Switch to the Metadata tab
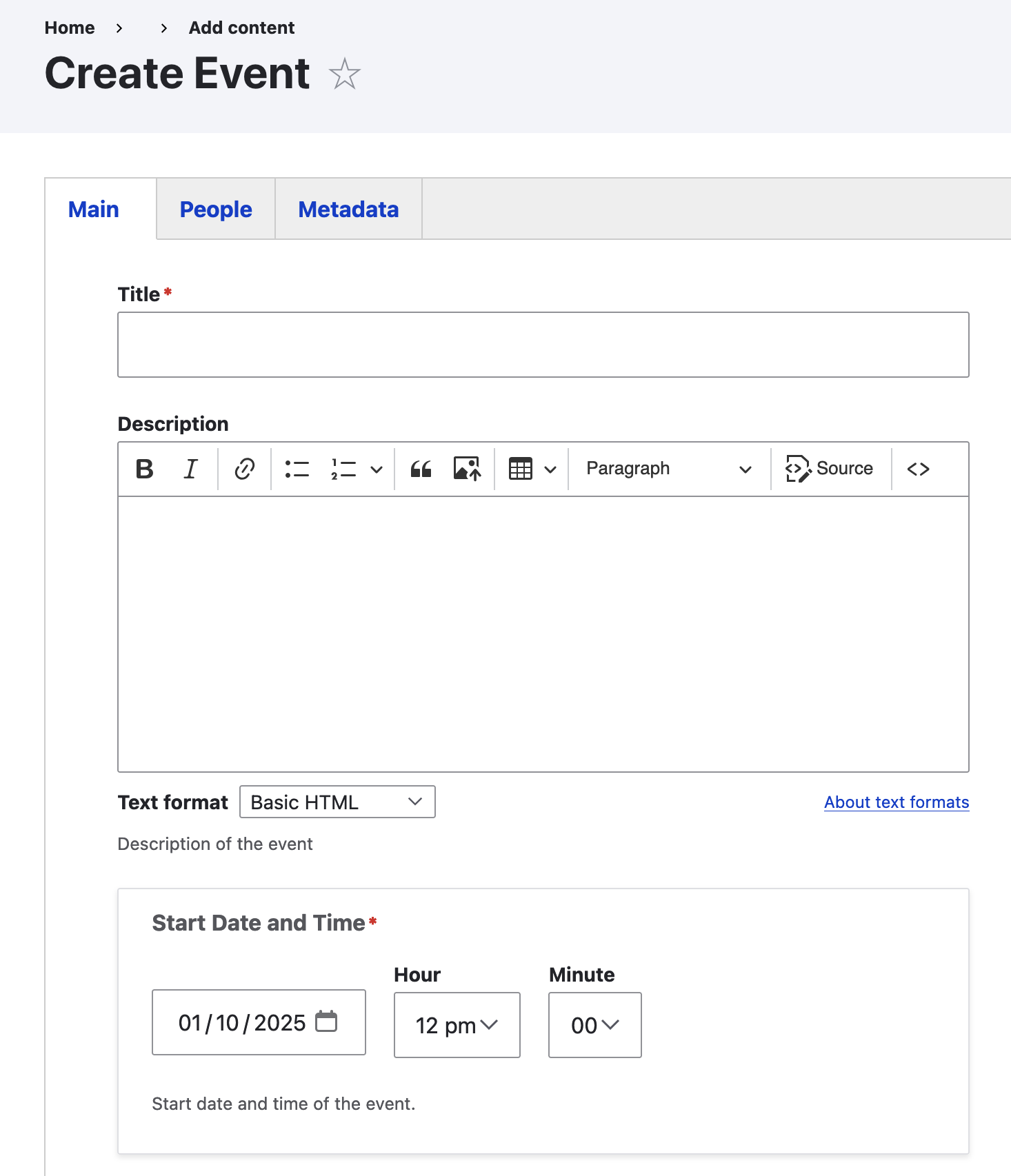The width and height of the screenshot is (1011, 1176). tap(348, 210)
